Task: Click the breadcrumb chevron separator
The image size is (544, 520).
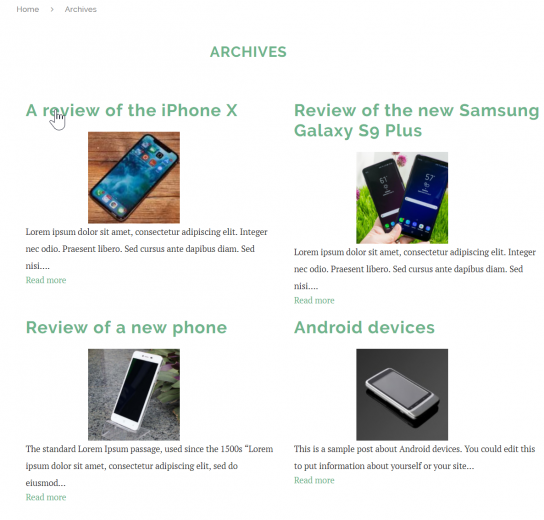Action: click(x=52, y=9)
